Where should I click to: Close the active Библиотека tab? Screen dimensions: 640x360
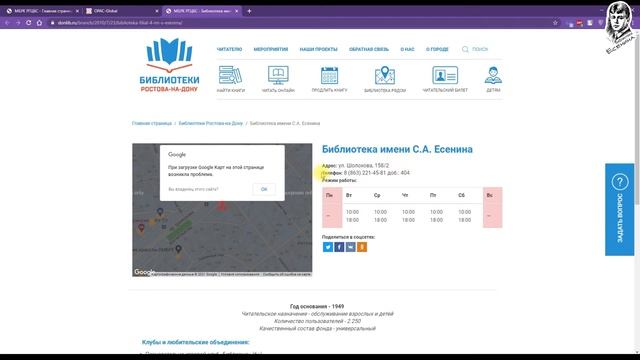point(236,11)
